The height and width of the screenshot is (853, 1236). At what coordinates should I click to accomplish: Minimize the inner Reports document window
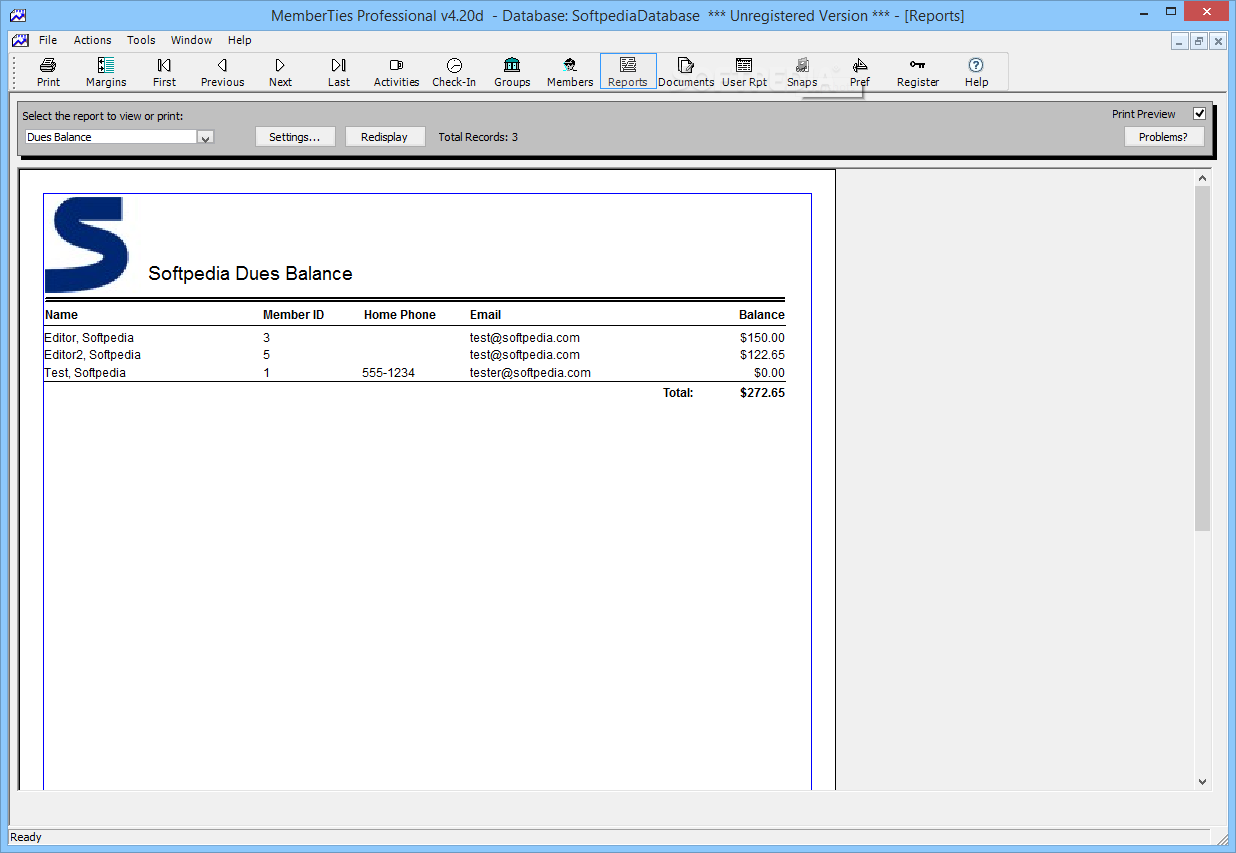pos(1180,41)
